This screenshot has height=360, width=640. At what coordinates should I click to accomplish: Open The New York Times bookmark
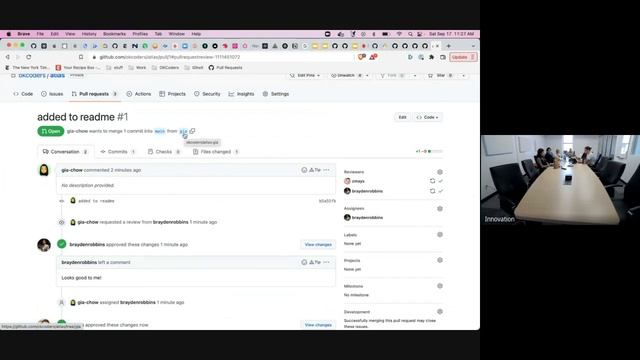coord(27,68)
